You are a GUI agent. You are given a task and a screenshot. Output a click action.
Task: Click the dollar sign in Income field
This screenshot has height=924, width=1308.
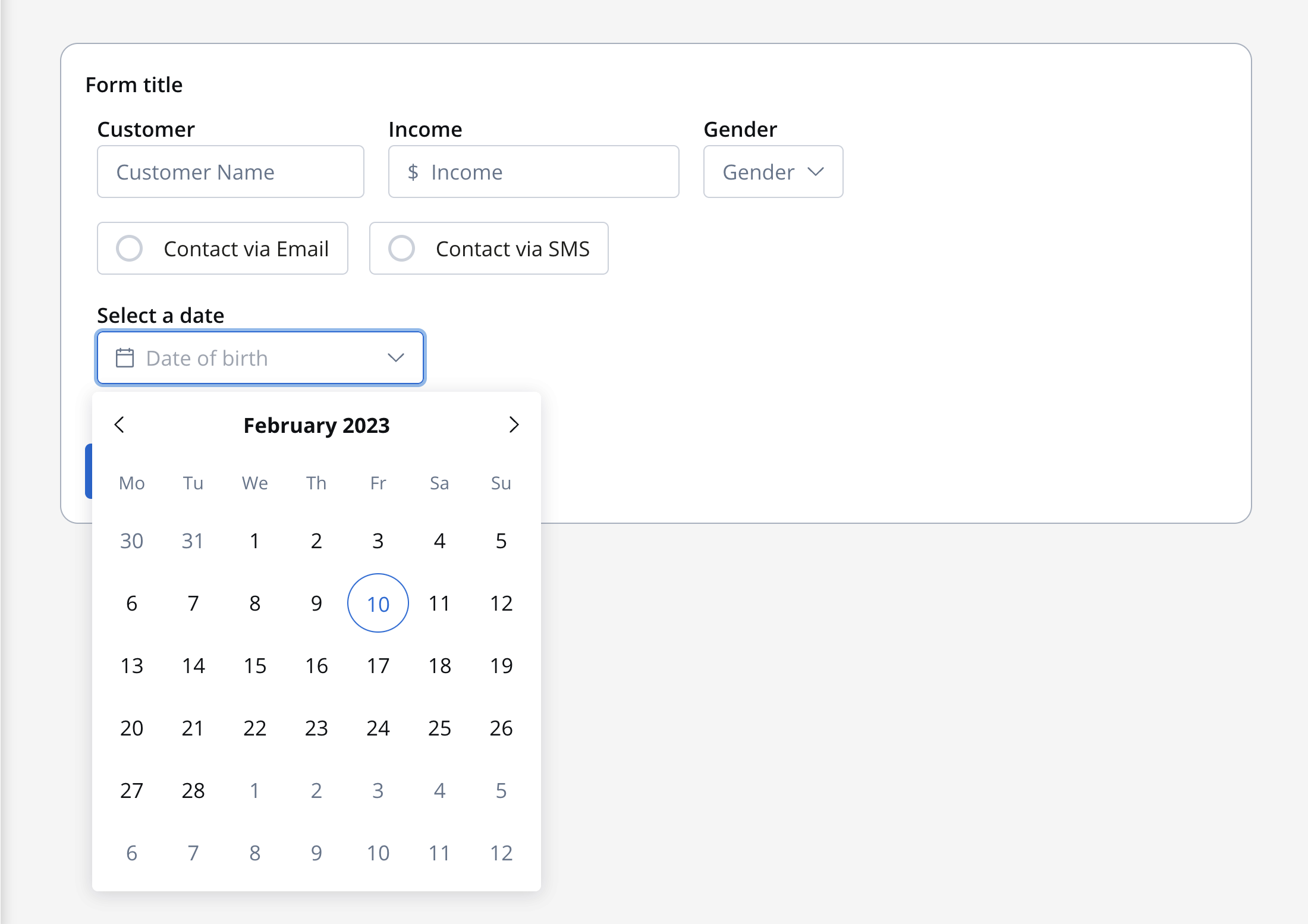[x=413, y=172]
